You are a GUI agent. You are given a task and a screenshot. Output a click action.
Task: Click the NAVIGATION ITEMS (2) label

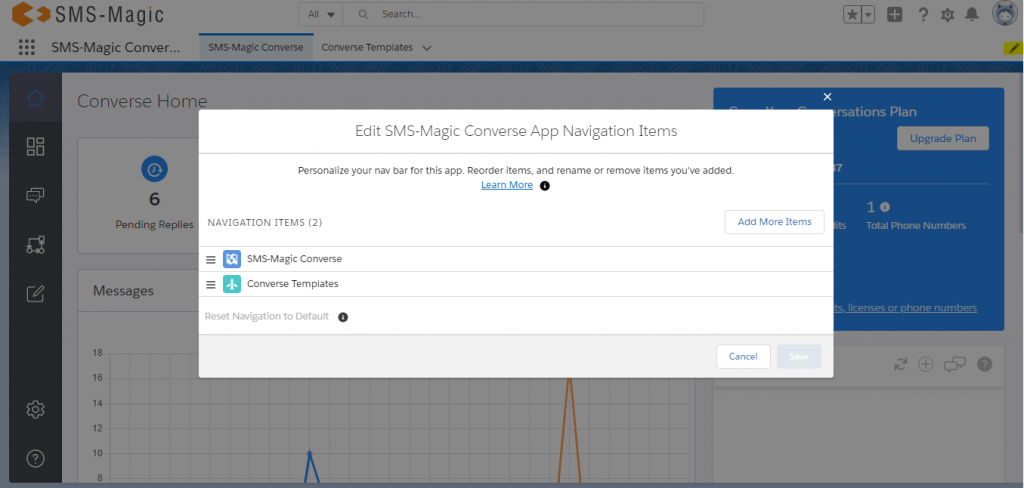[265, 223]
